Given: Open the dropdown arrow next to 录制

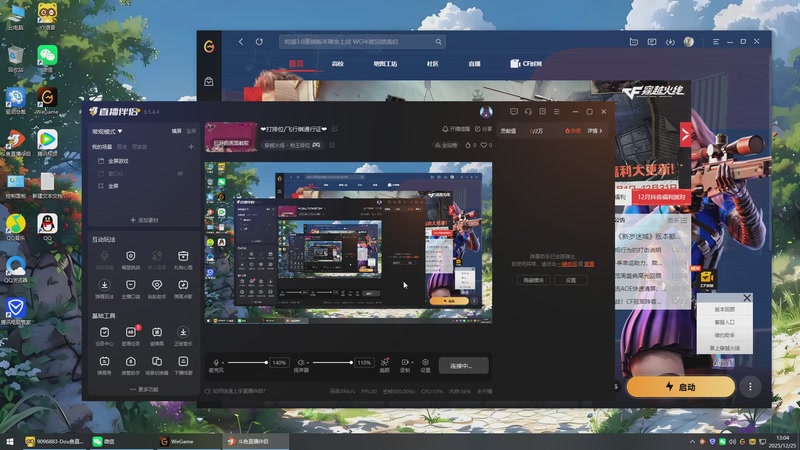Looking at the screenshot, I should pos(412,362).
